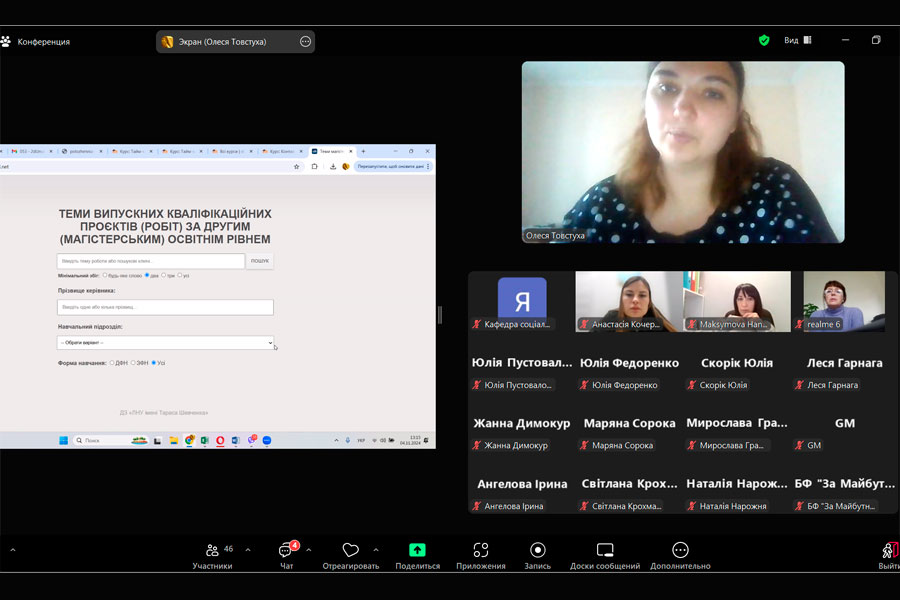Open downloads icon in shared Chrome toolbar
The height and width of the screenshot is (600, 900).
[x=333, y=167]
